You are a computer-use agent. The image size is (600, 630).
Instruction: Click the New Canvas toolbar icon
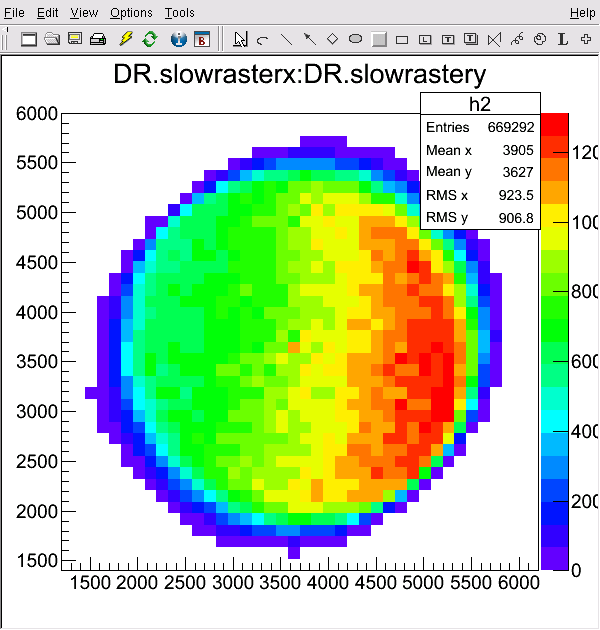29,39
